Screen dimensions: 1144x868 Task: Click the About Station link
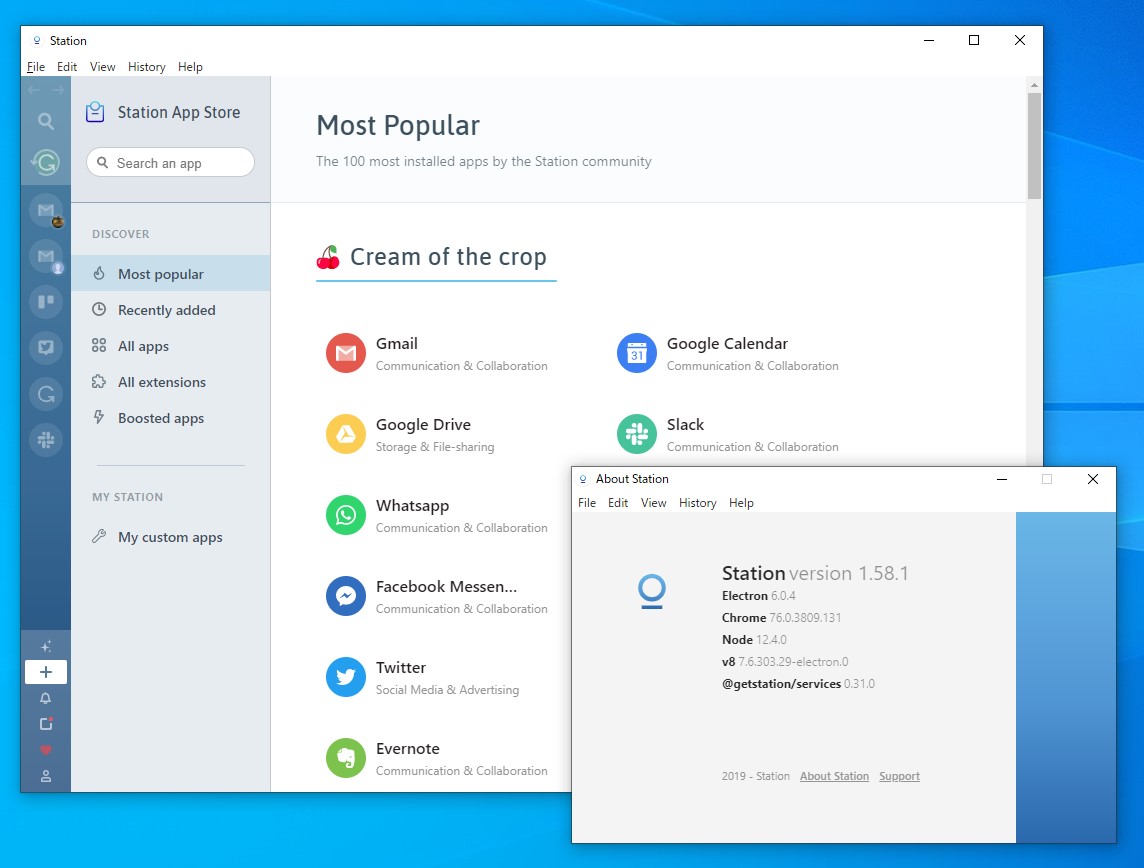(x=834, y=776)
